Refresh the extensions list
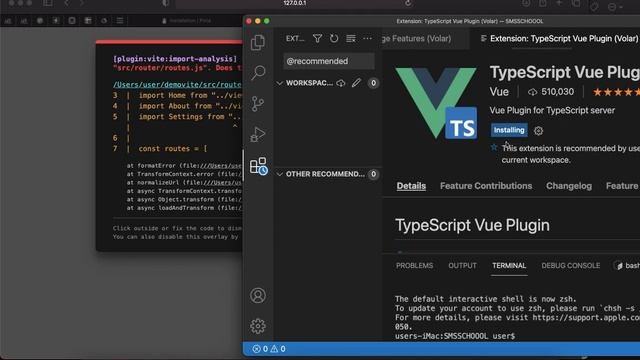This screenshot has width=640, height=360. tap(334, 38)
